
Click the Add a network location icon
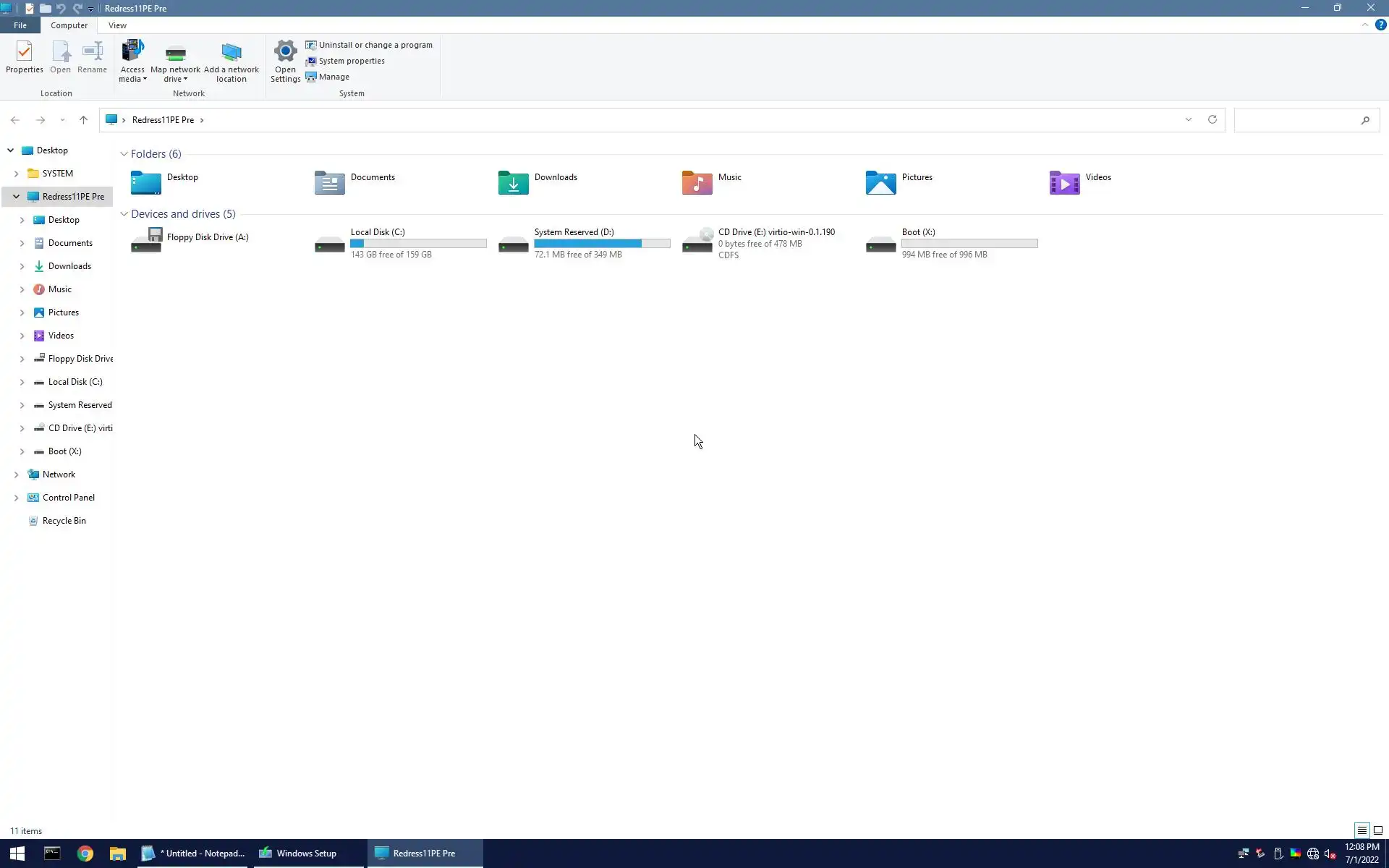coord(231,61)
